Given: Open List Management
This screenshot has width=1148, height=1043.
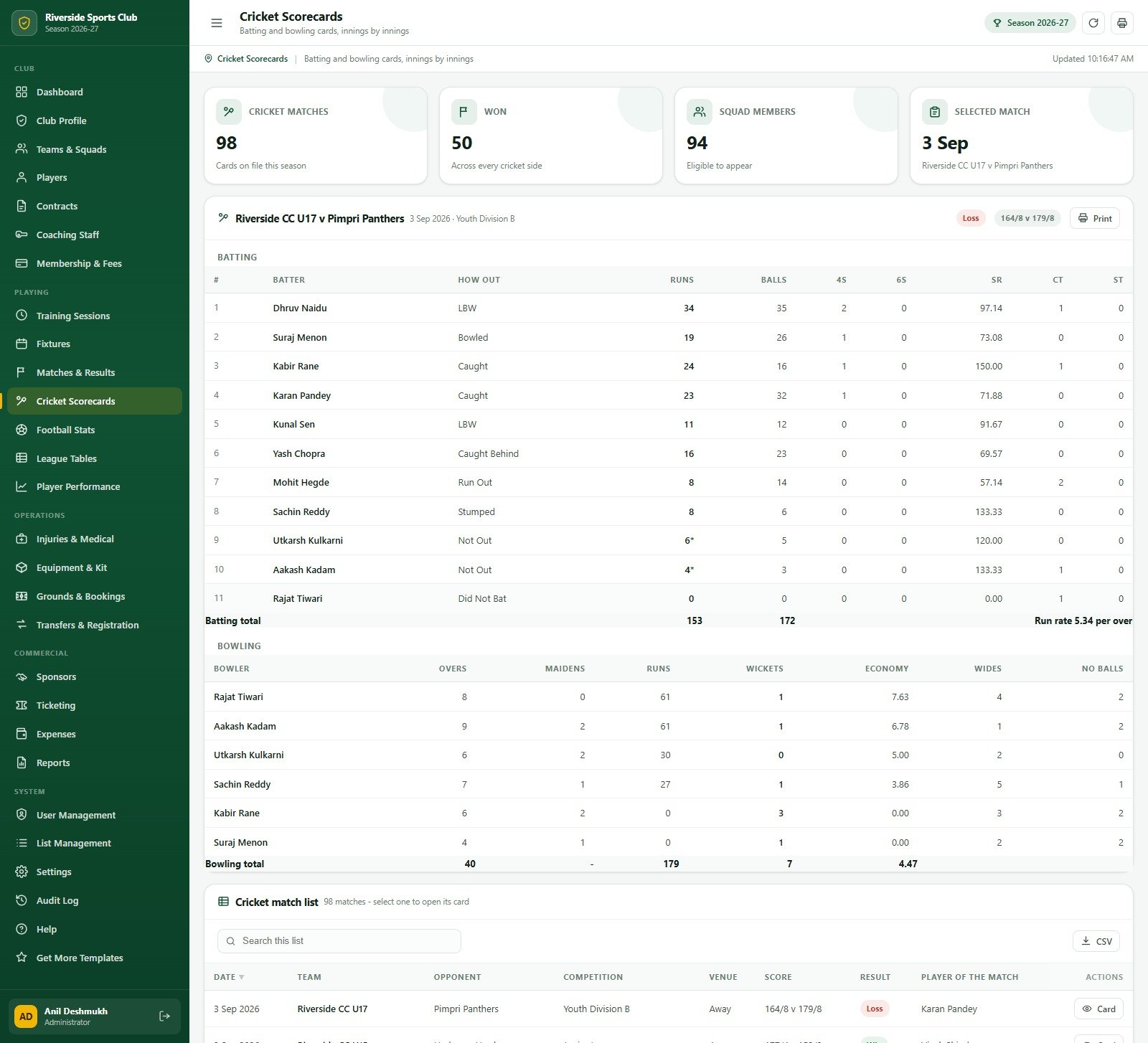Looking at the screenshot, I should coord(95,843).
